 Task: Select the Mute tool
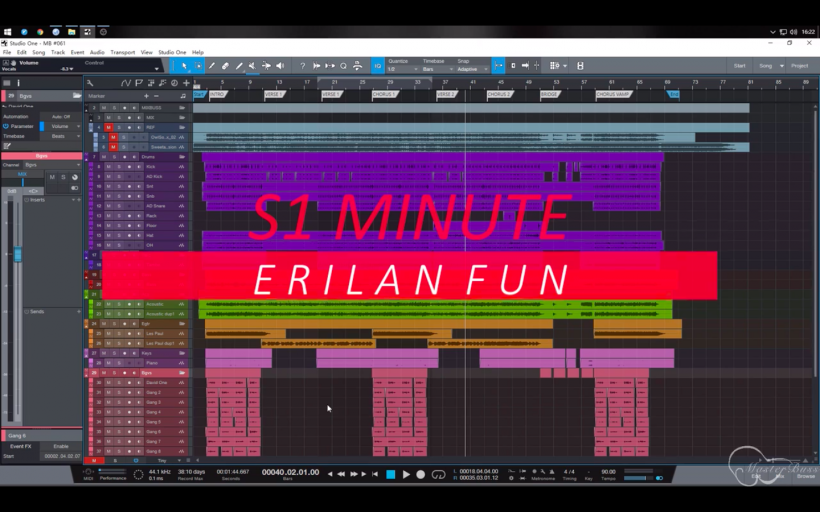[x=253, y=66]
